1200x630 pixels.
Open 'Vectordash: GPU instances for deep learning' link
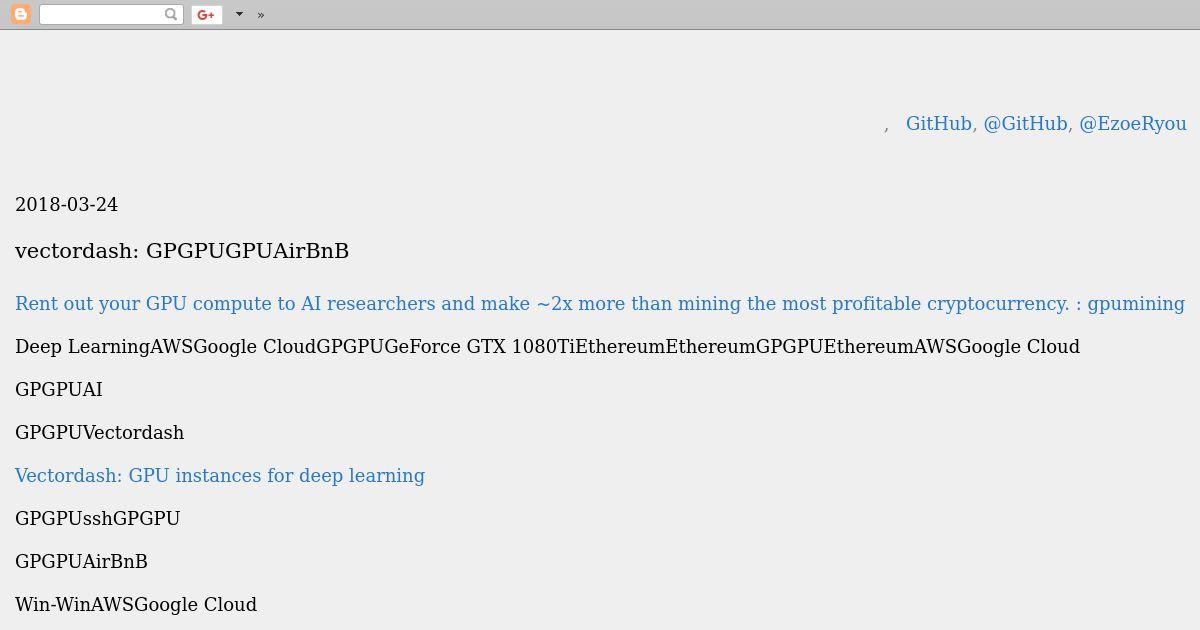tap(220, 475)
